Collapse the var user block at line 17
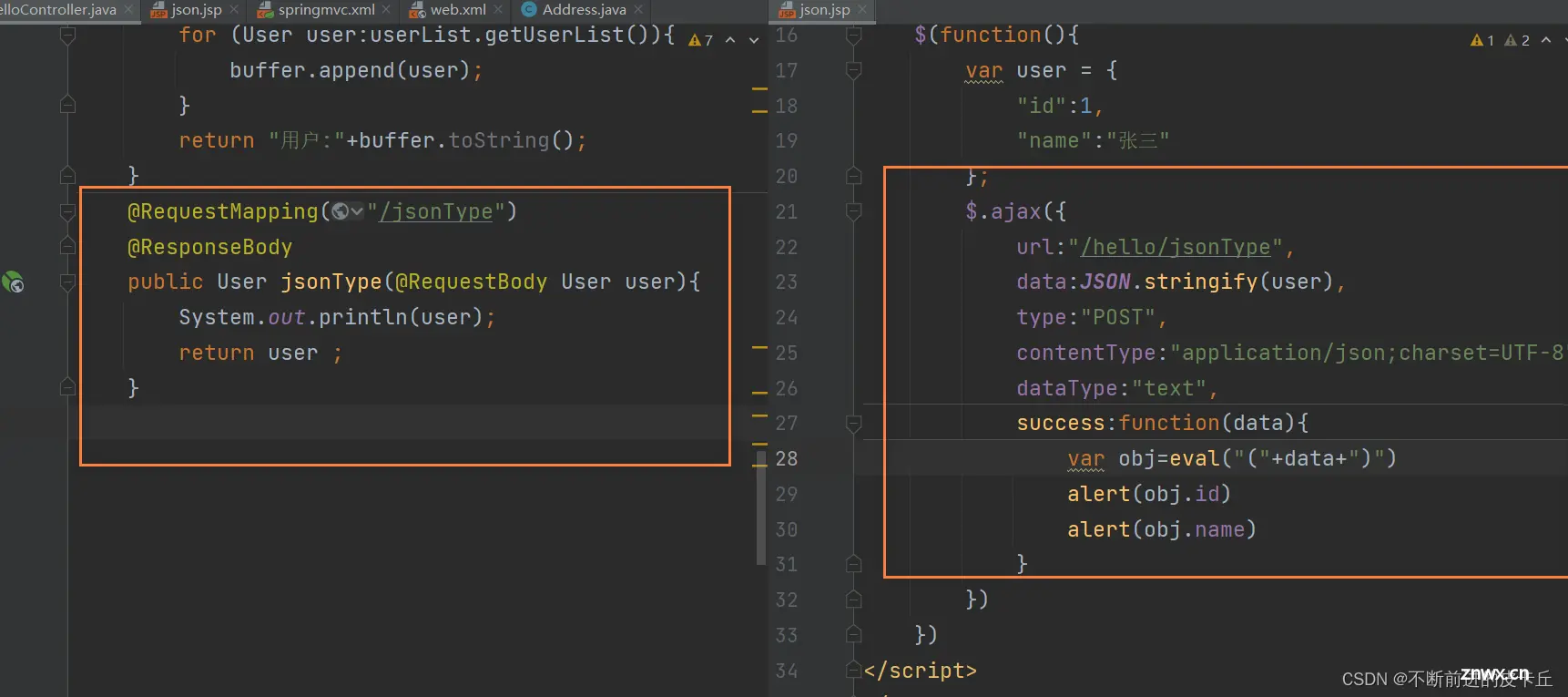The image size is (1568, 697). click(x=854, y=70)
